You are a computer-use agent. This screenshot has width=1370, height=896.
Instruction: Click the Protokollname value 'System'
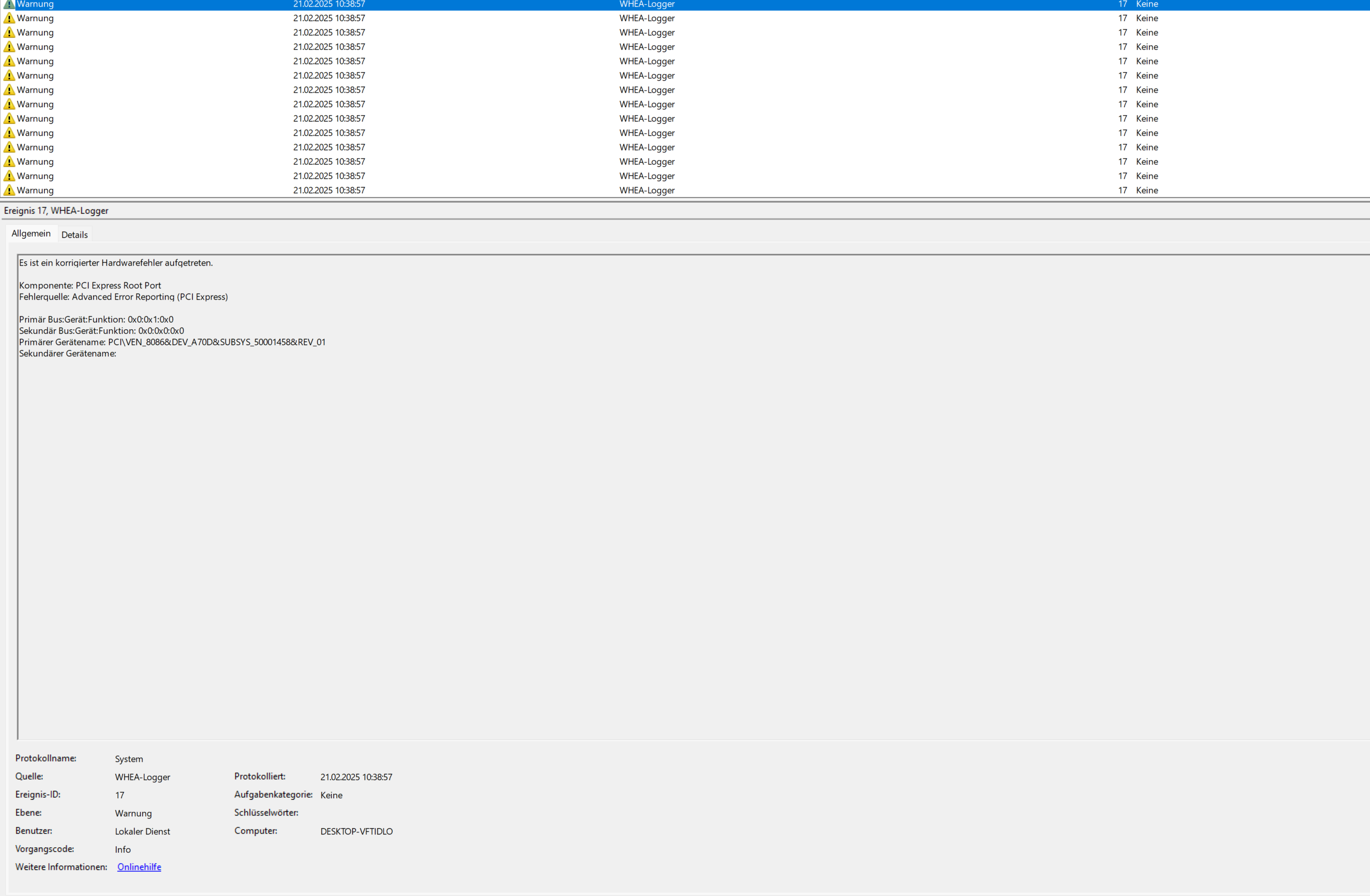pos(129,759)
